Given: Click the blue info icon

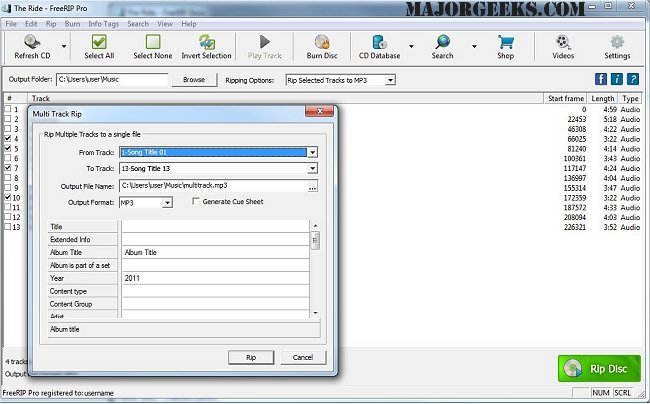Looking at the screenshot, I should [616, 79].
